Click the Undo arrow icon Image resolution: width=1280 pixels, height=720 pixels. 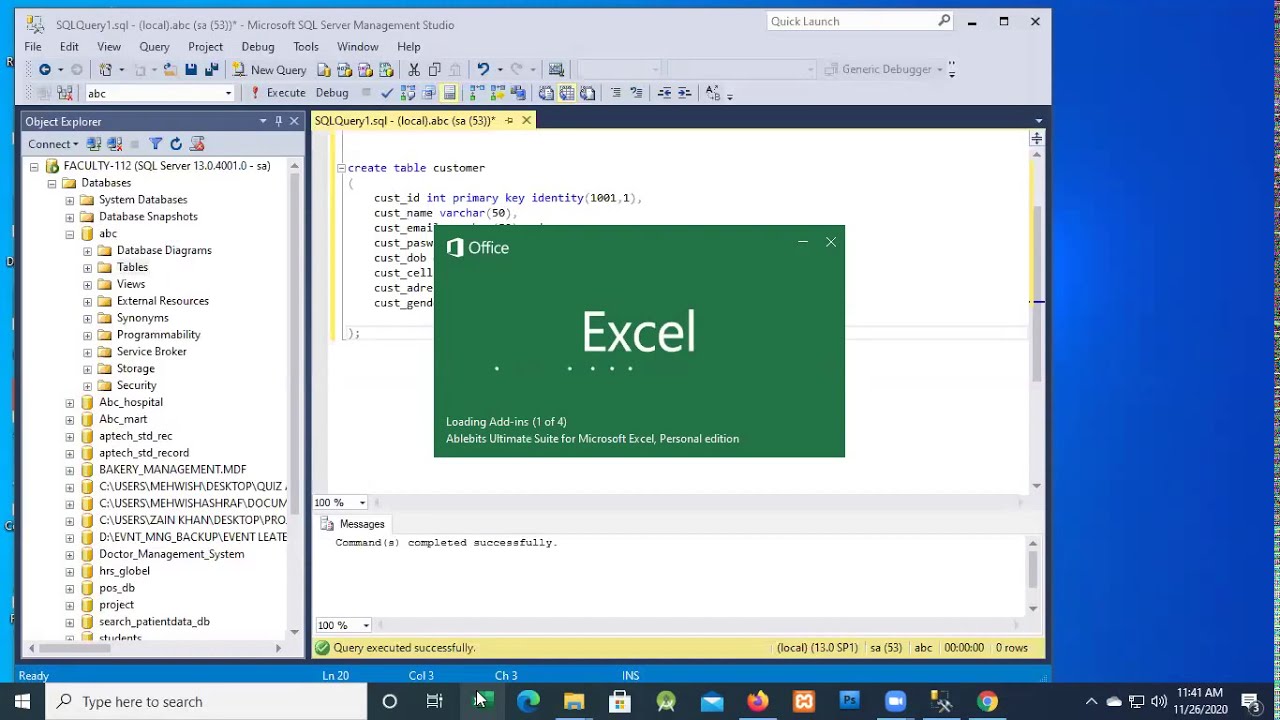(x=483, y=69)
